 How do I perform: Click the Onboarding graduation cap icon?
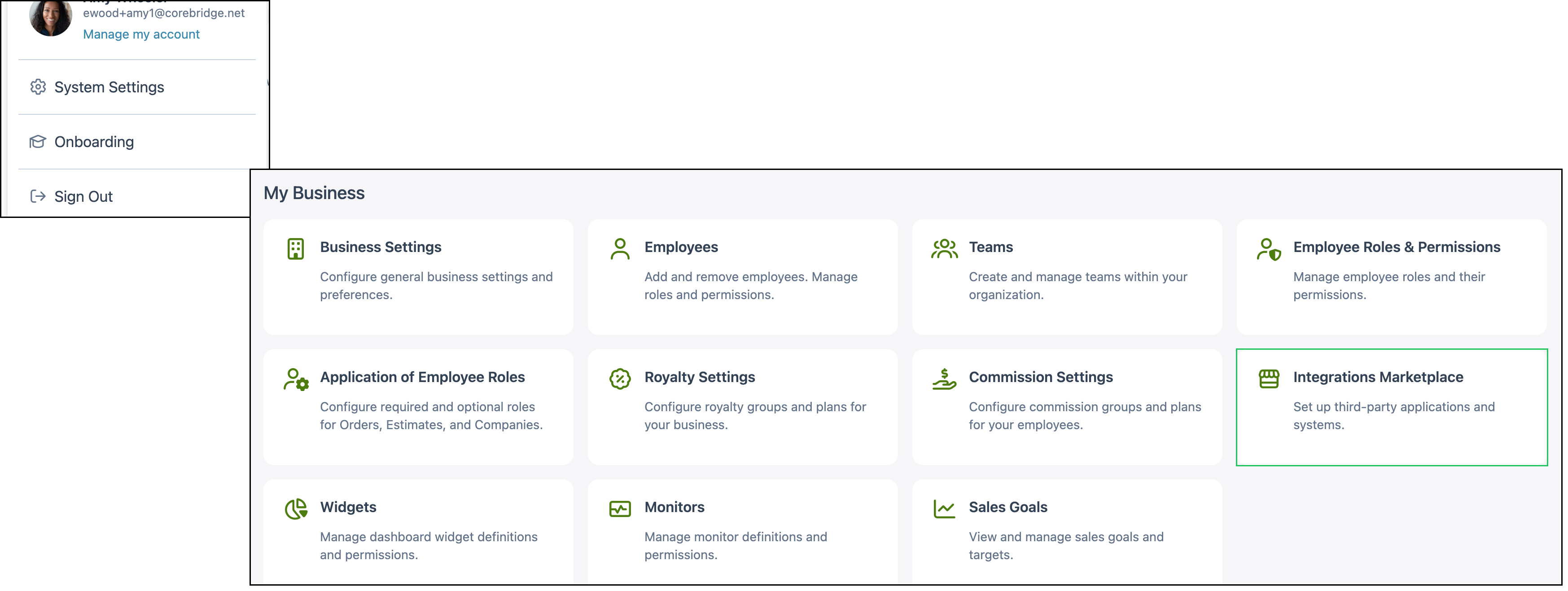38,142
